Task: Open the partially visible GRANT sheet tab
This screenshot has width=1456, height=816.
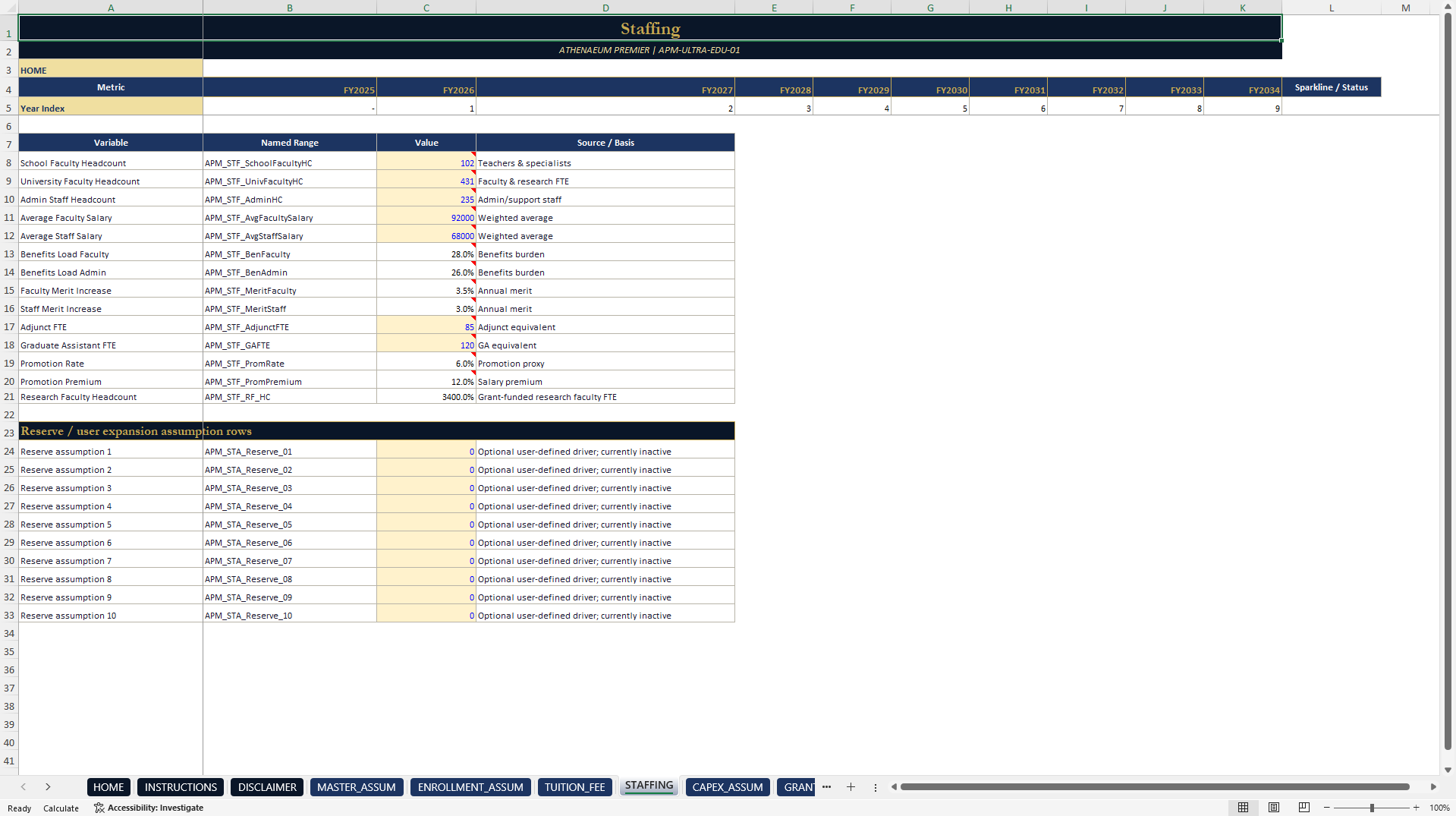Action: [x=797, y=787]
